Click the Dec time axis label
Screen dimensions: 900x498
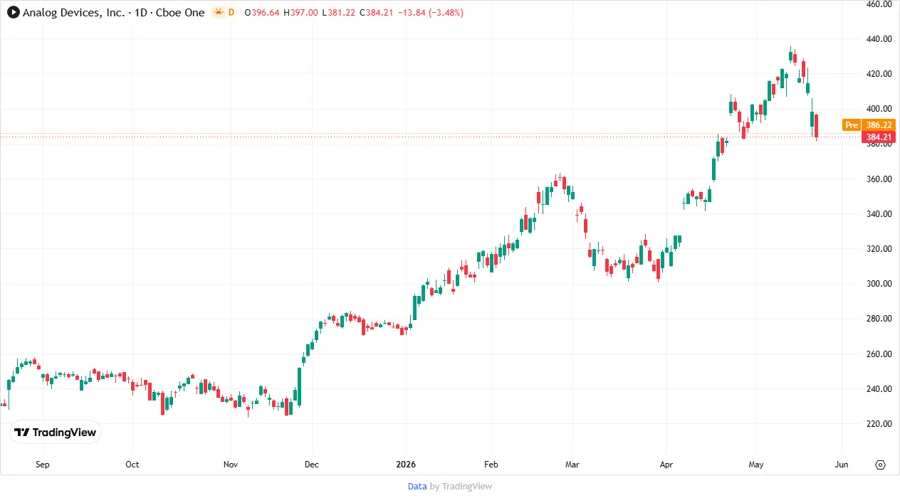312,465
